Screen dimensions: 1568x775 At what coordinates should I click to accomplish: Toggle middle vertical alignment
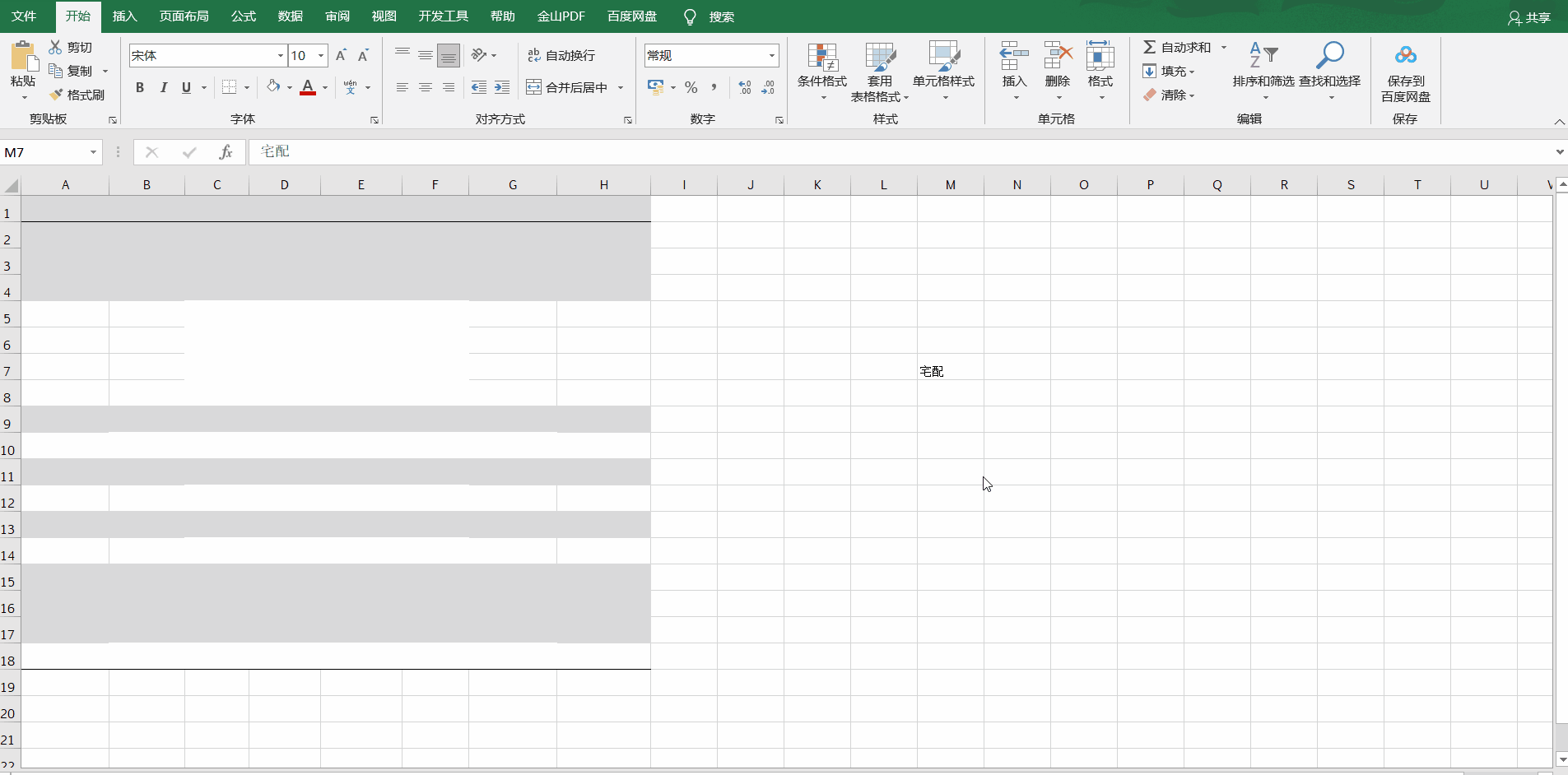(426, 55)
